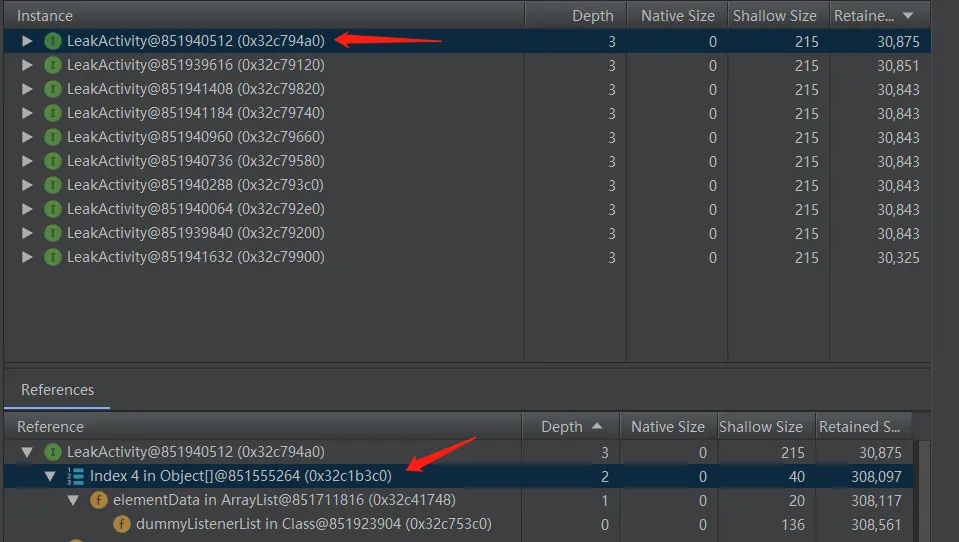
Task: Sort instances by Native Size header
Action: (x=677, y=15)
